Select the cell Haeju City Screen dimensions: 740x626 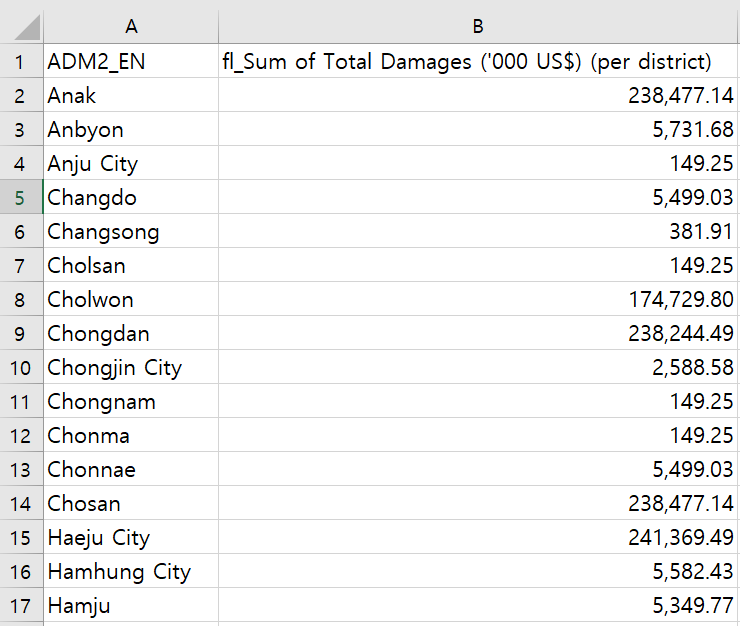[131, 537]
